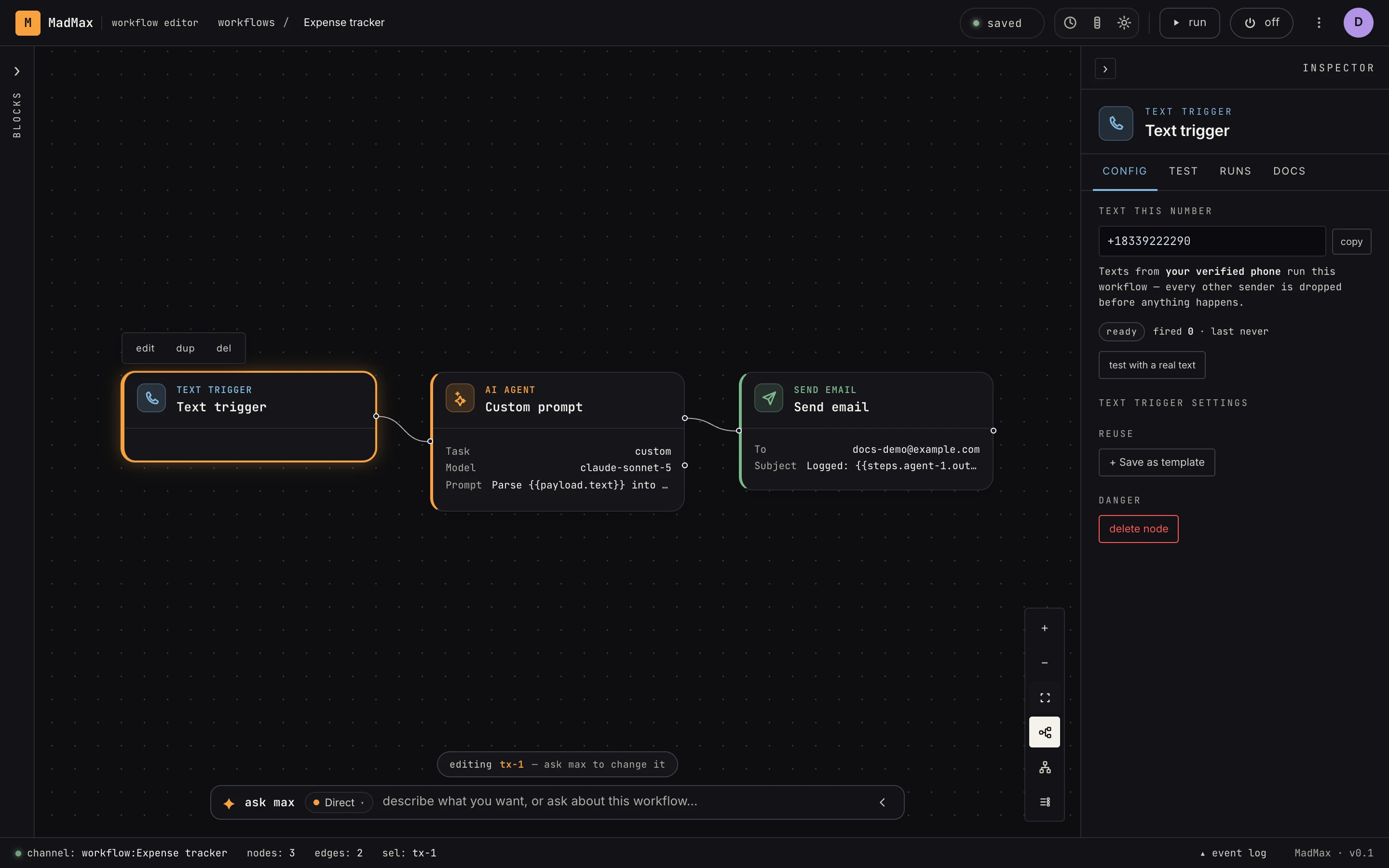
Task: Open user avatar D menu
Action: click(1358, 23)
